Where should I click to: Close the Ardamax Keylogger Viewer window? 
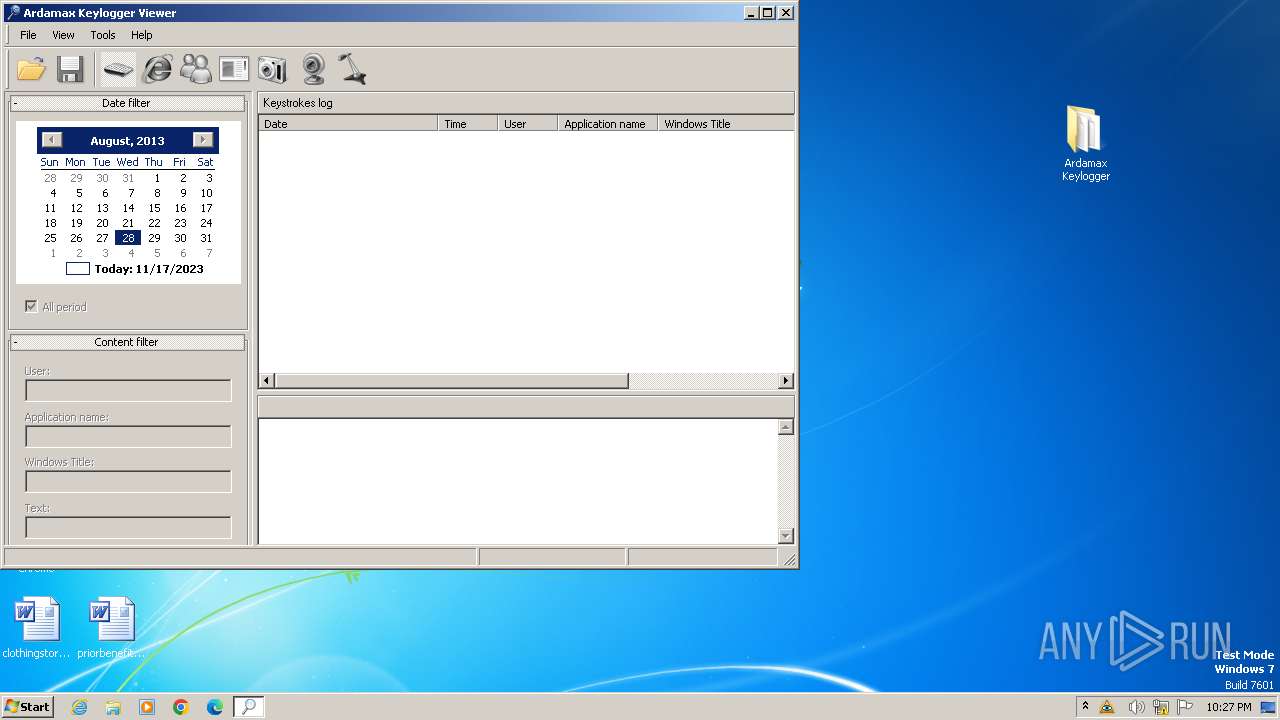point(786,13)
